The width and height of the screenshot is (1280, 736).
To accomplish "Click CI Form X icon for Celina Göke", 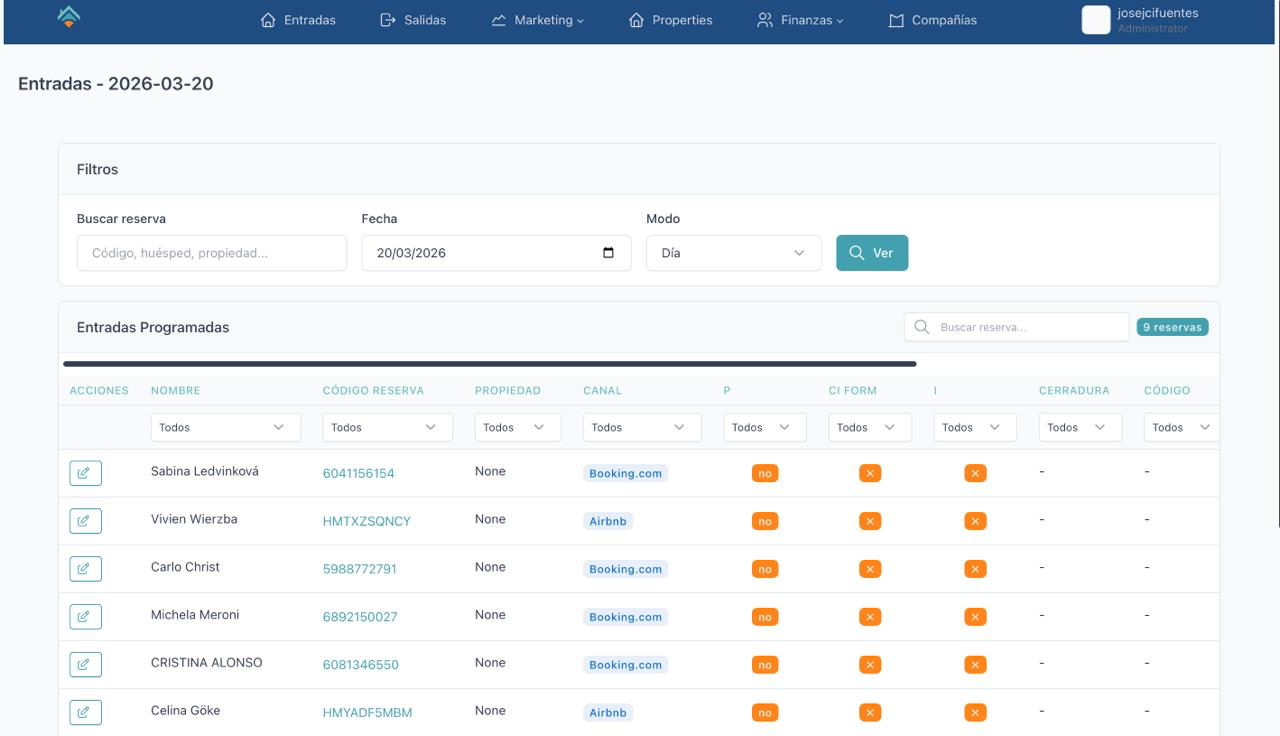I will (870, 713).
